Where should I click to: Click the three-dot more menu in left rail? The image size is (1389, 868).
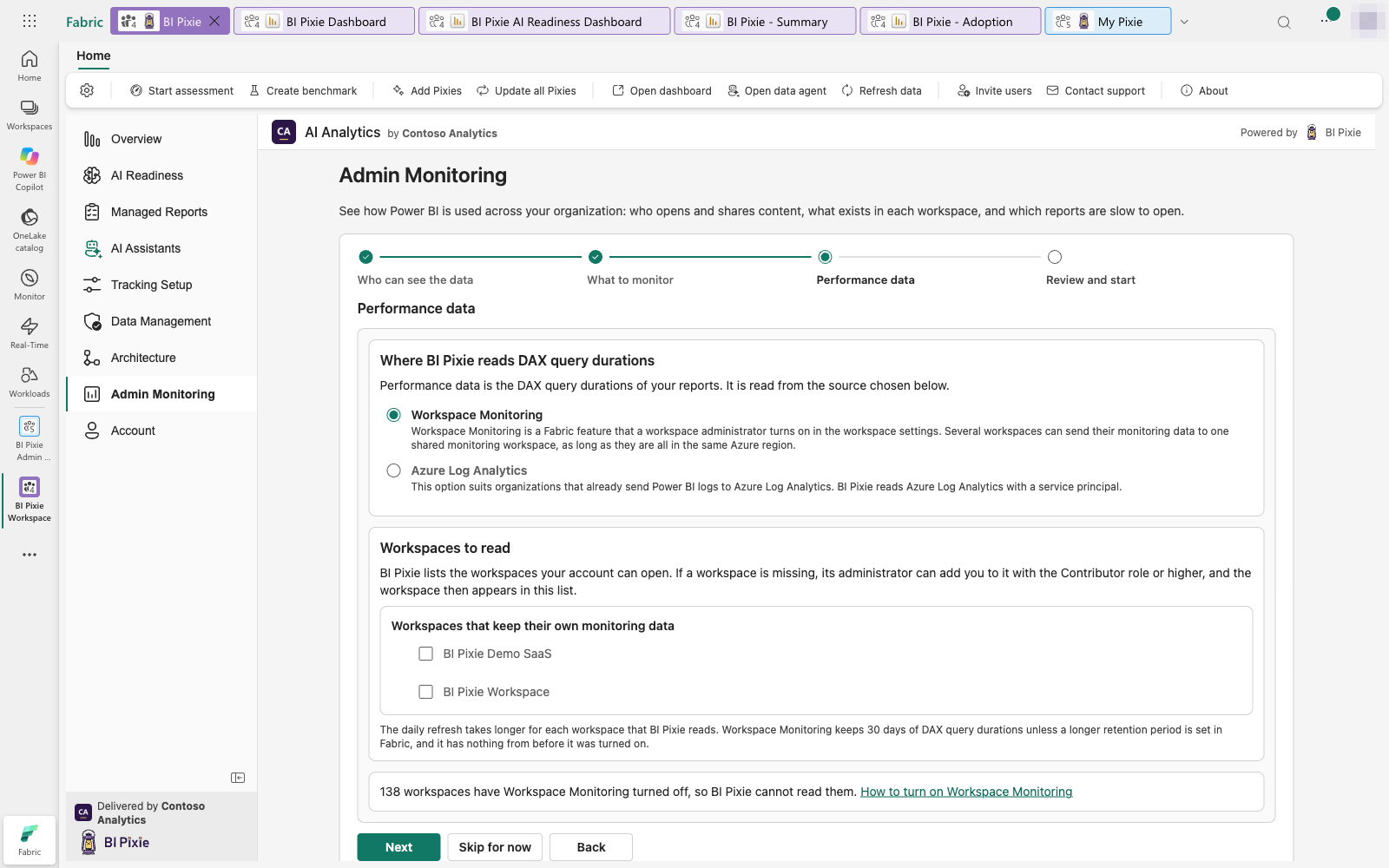(30, 555)
